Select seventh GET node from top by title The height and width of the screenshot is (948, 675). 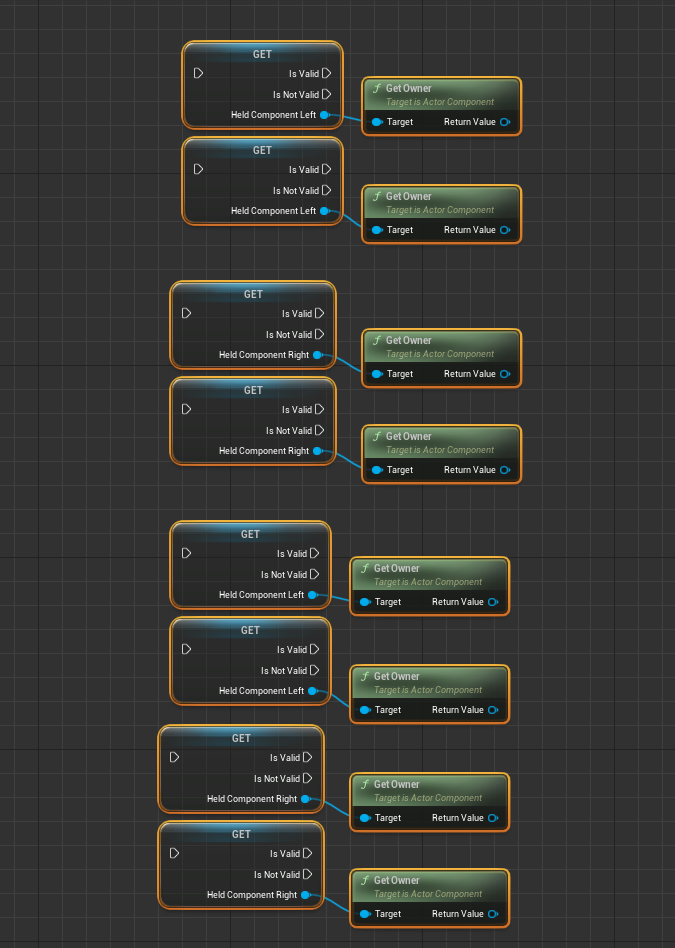tap(241, 738)
